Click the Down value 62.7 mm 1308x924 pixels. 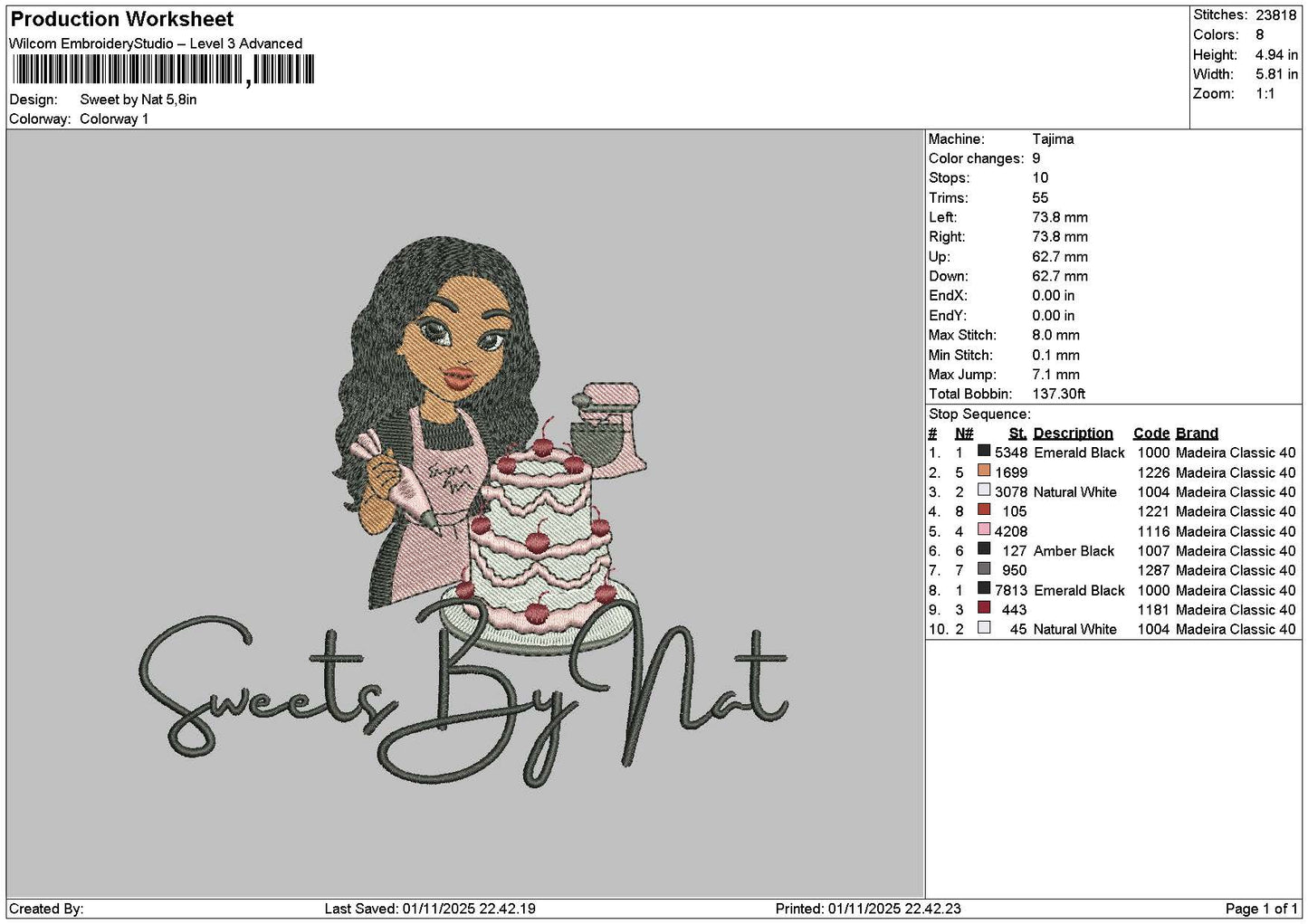1060,276
